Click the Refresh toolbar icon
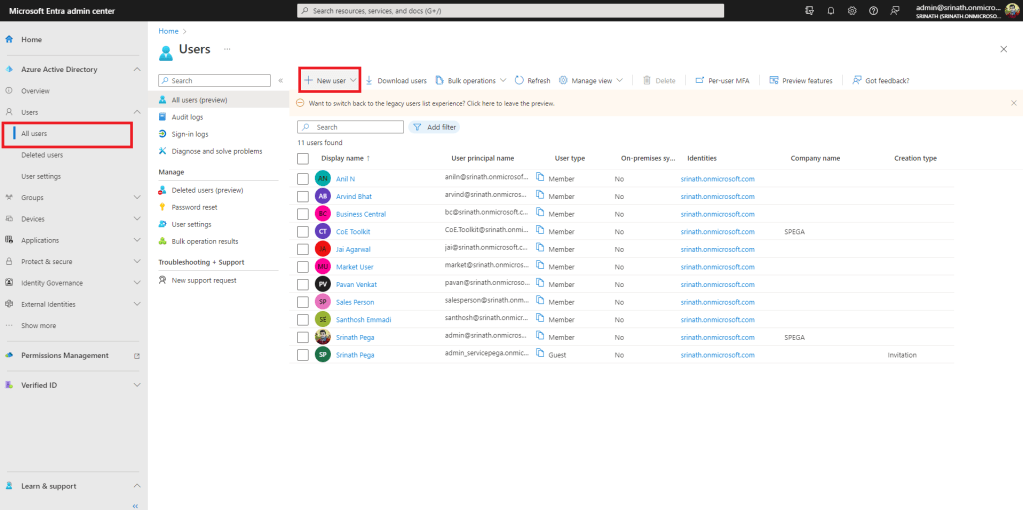The width and height of the screenshot is (1023, 510). [532, 80]
